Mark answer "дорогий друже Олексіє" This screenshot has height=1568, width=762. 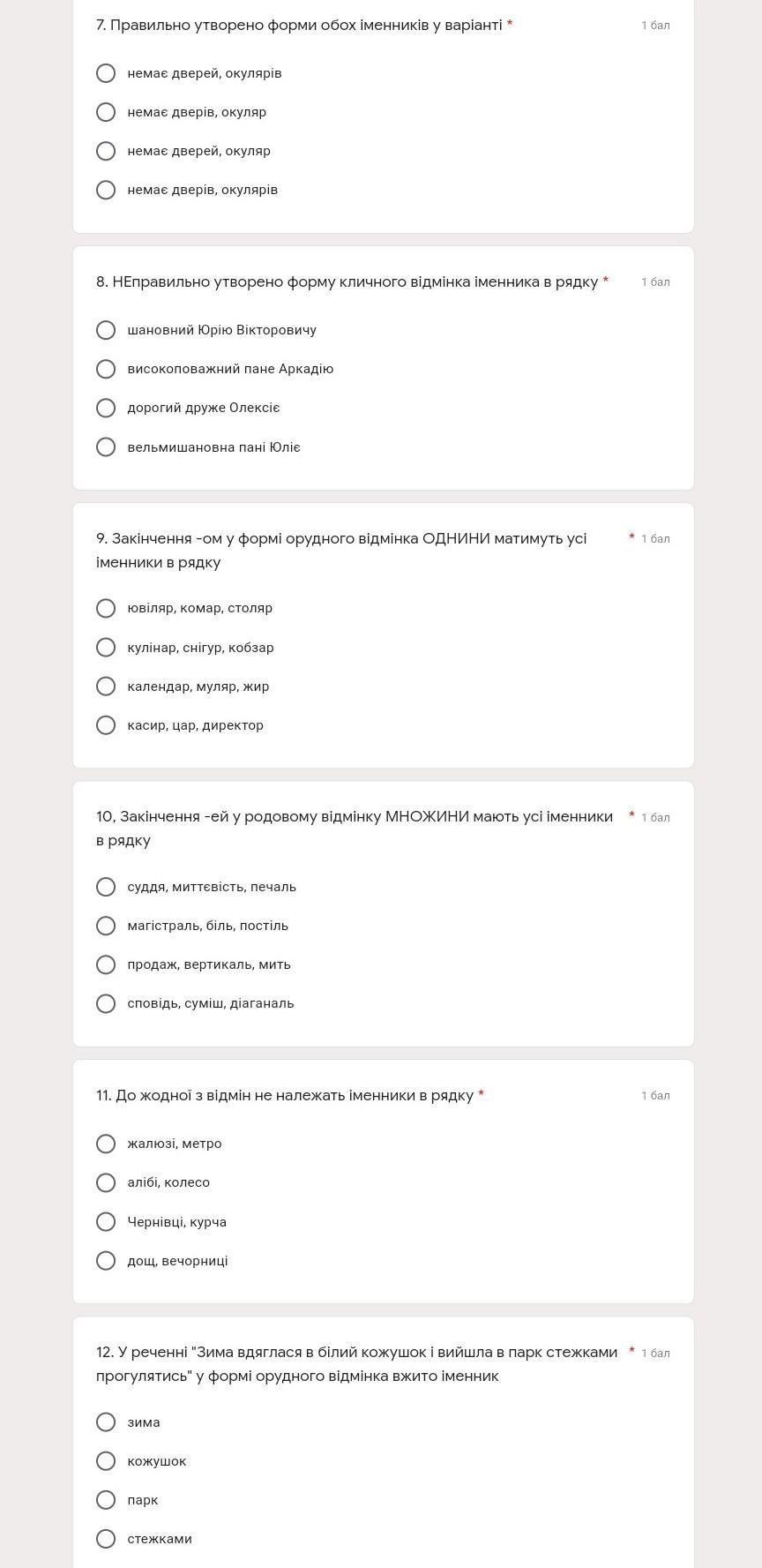[x=106, y=408]
